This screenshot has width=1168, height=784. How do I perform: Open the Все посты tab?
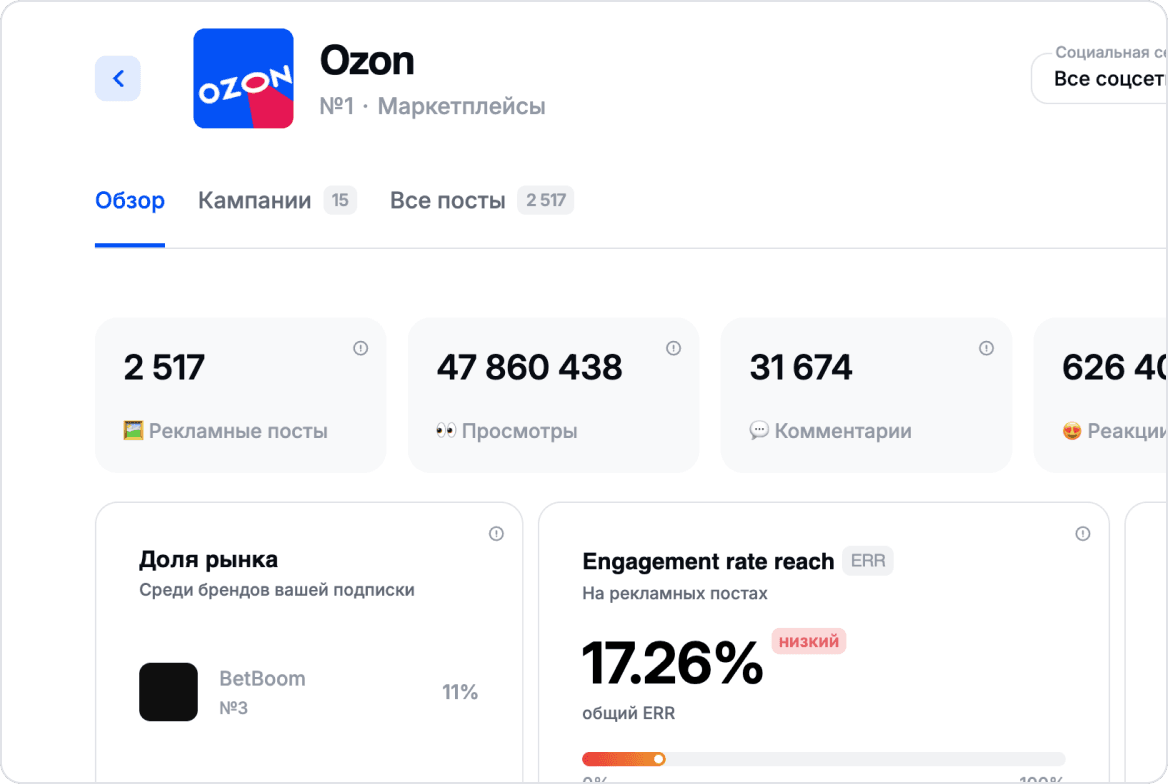[446, 200]
